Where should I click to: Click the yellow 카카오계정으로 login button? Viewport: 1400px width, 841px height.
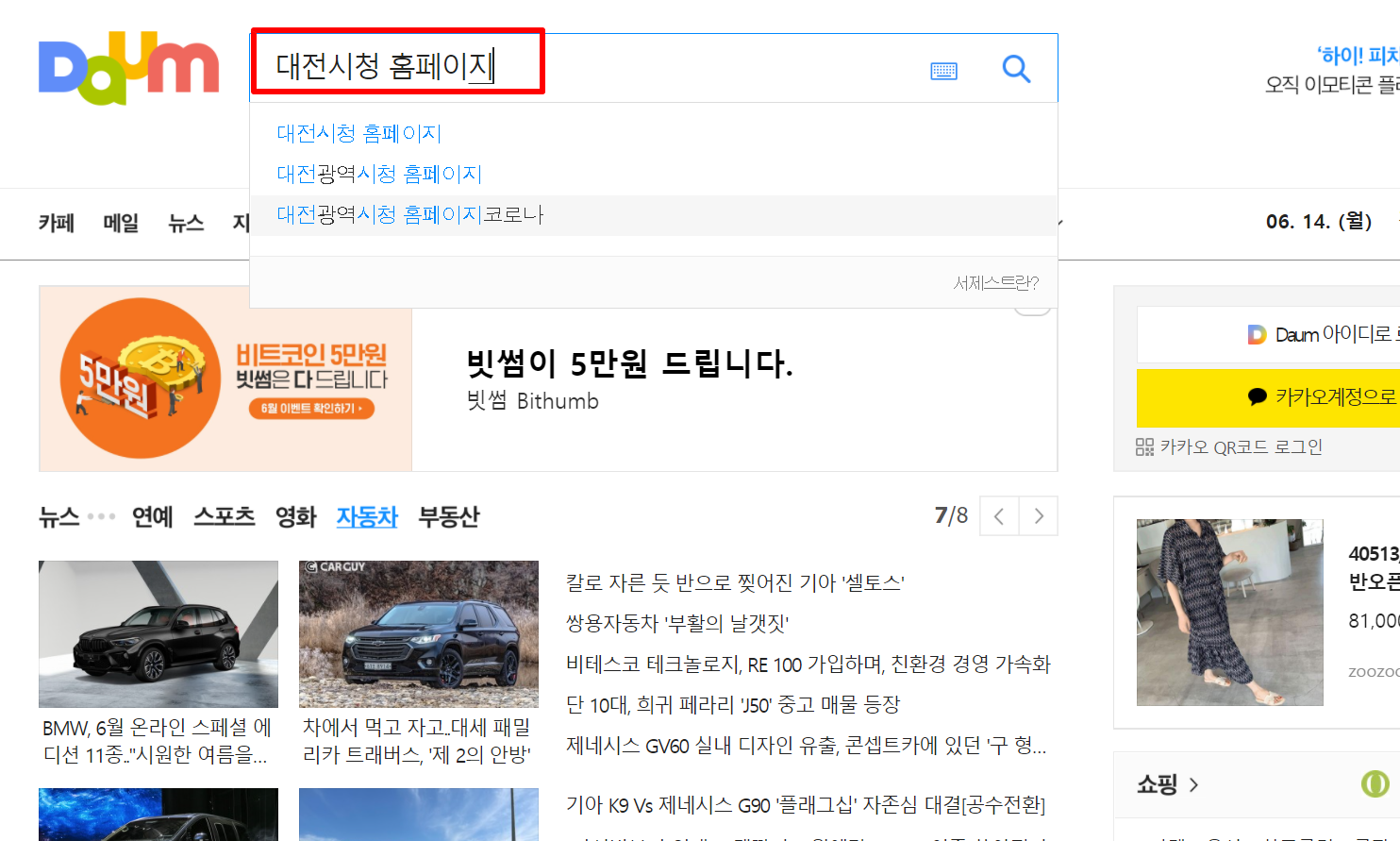[x=1268, y=397]
